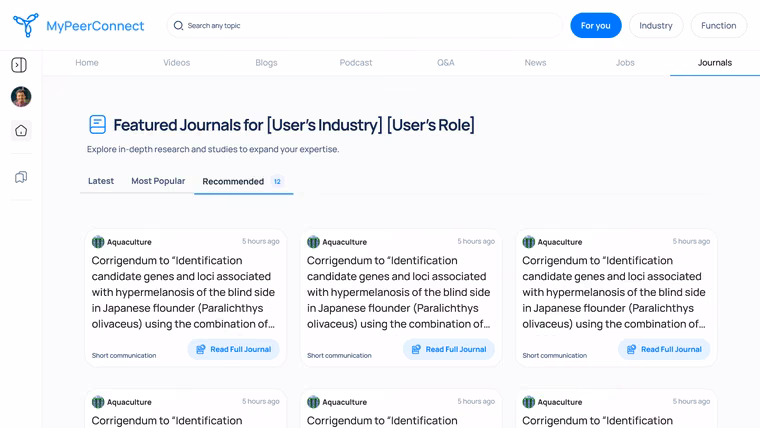Click Short communication label on middle card

point(339,355)
